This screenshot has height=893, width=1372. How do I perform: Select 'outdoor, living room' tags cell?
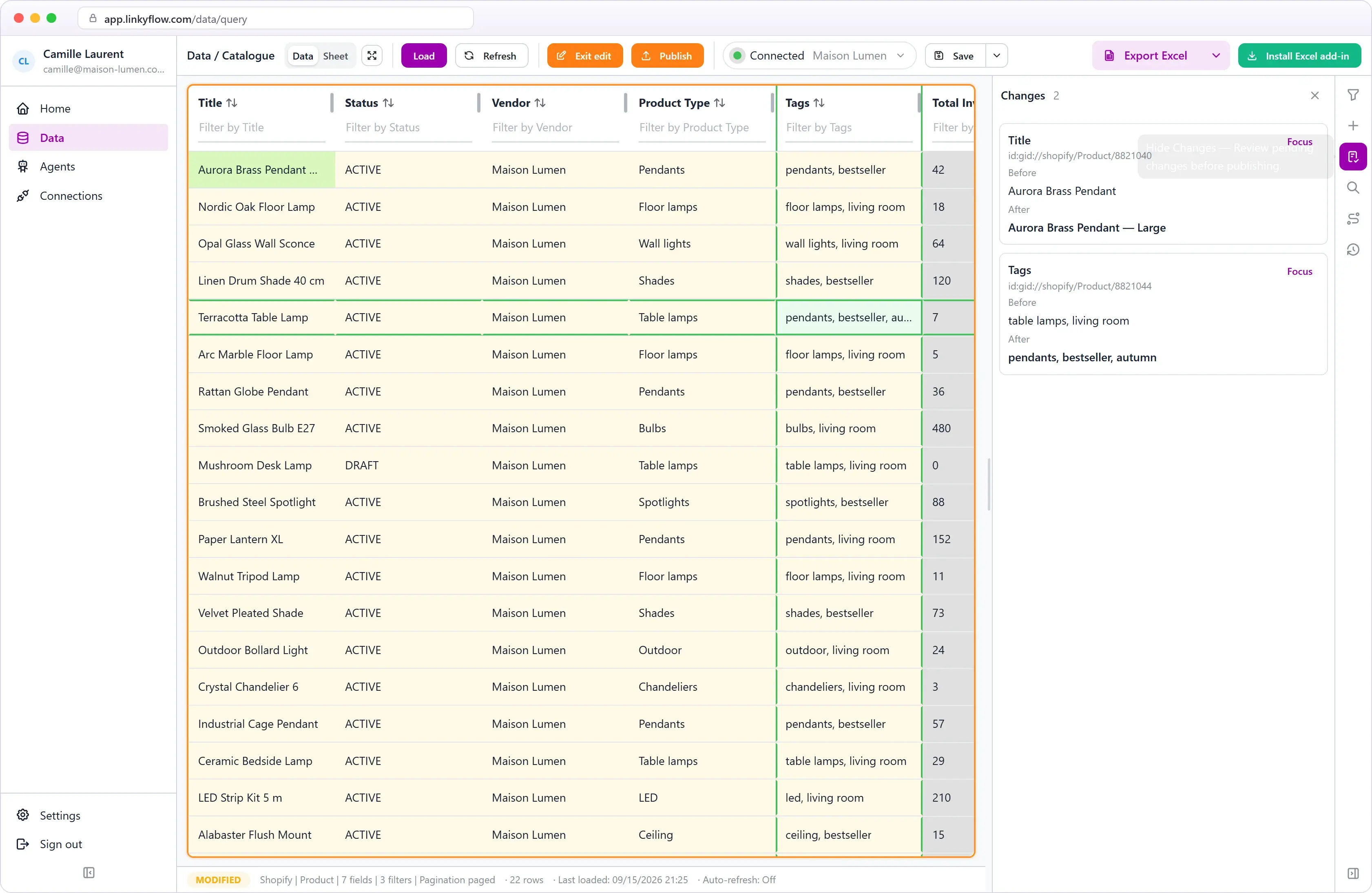pos(849,650)
